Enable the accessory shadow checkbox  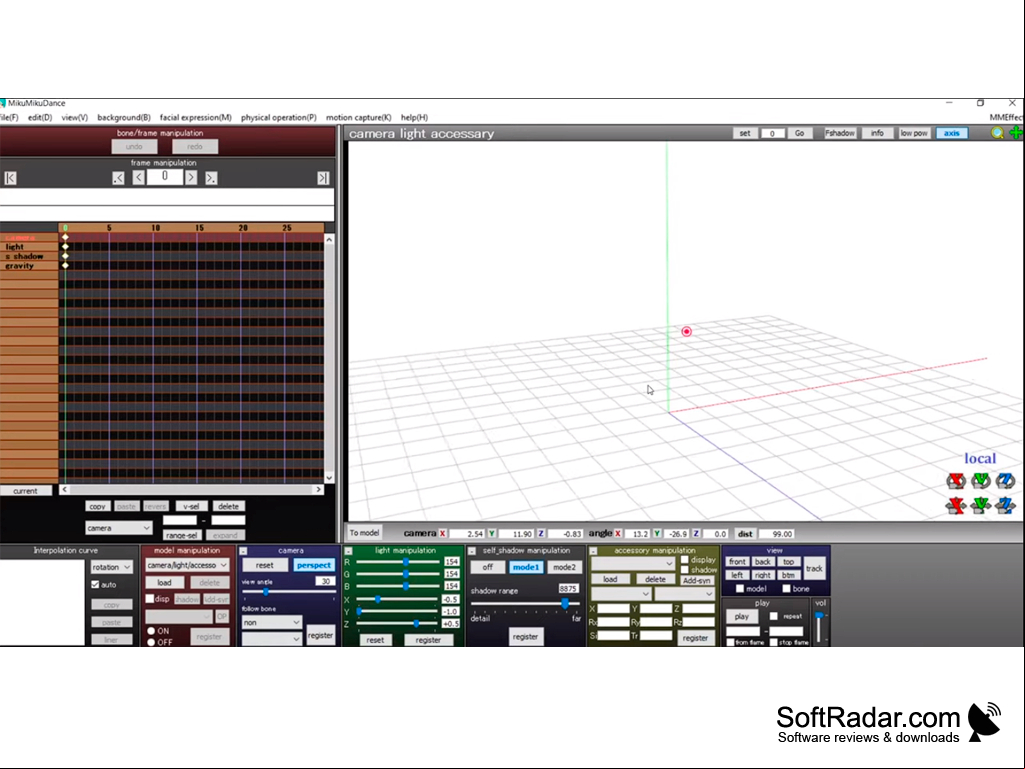[x=684, y=570]
